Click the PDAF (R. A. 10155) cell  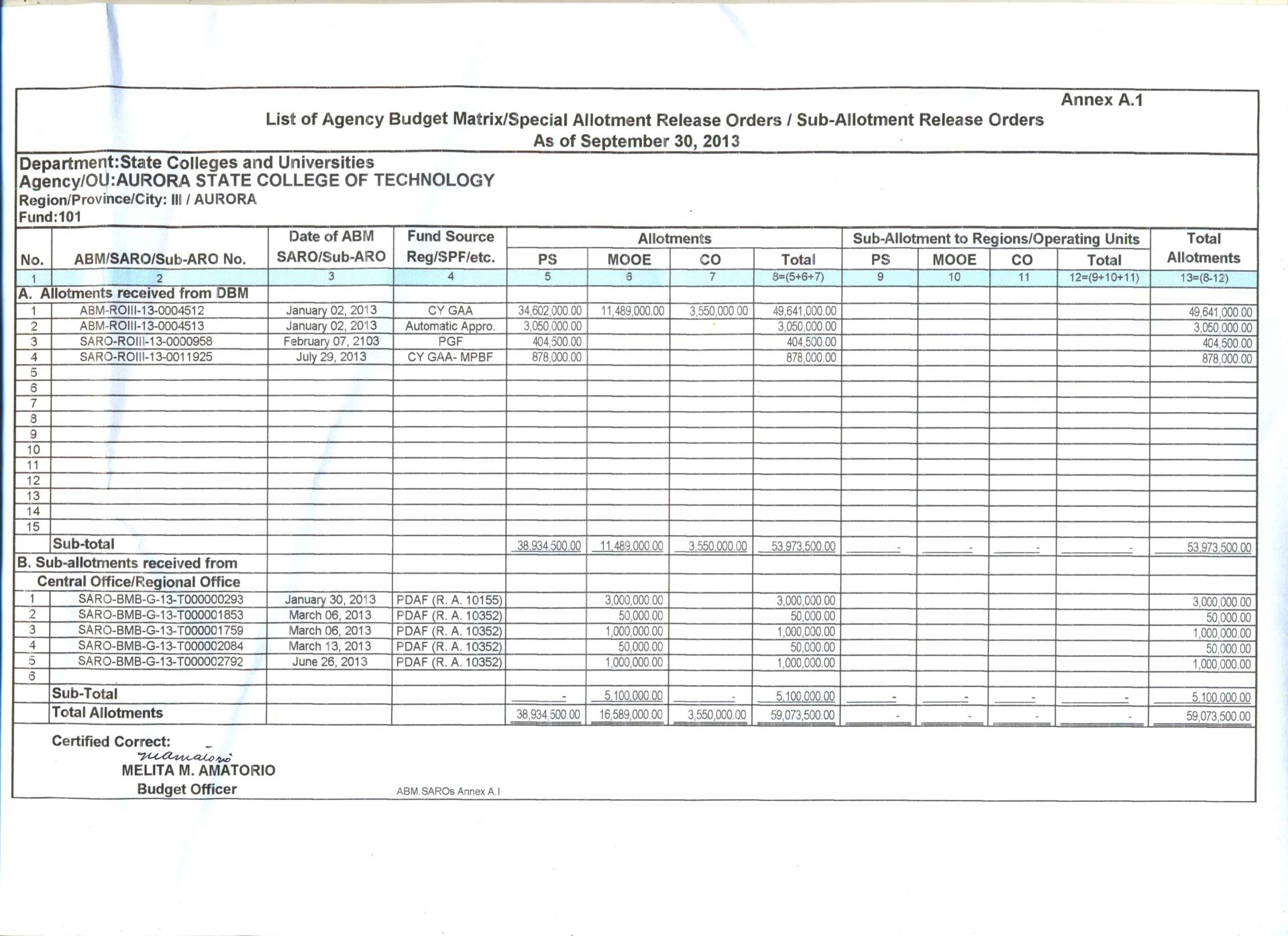[449, 601]
